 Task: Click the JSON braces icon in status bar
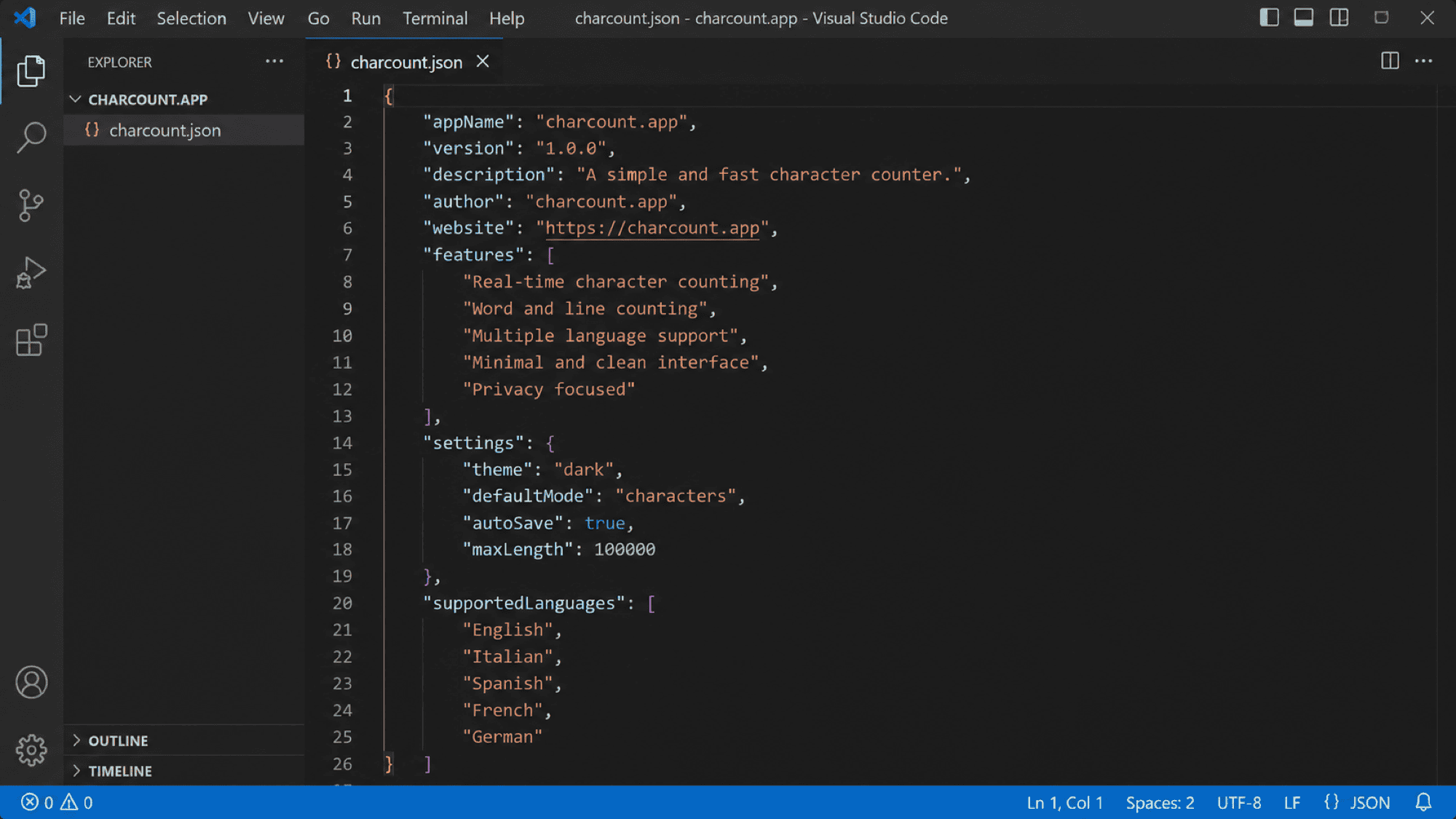click(x=1332, y=802)
